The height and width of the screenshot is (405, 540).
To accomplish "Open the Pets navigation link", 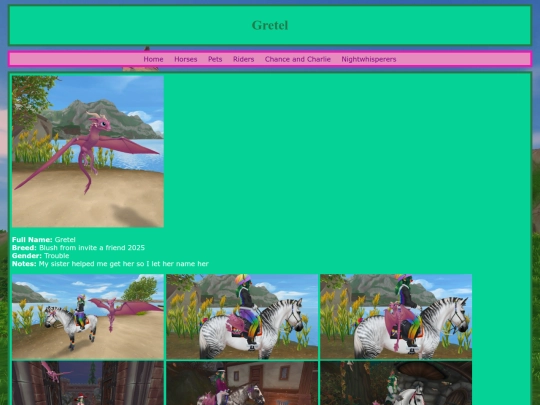I will (x=215, y=59).
